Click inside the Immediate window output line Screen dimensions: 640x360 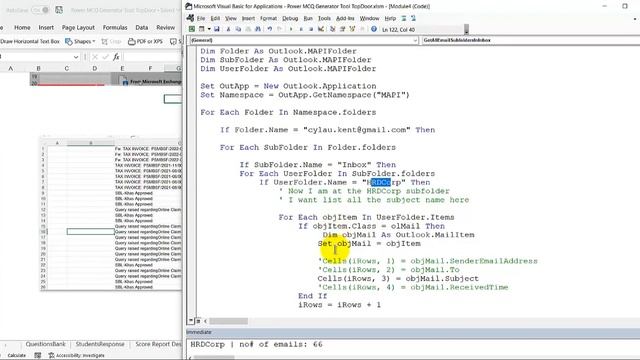[x=256, y=344]
